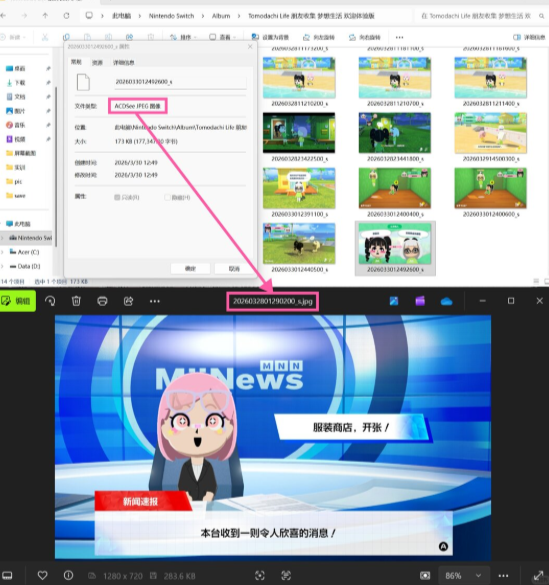Click the file name field in properties

[181, 82]
